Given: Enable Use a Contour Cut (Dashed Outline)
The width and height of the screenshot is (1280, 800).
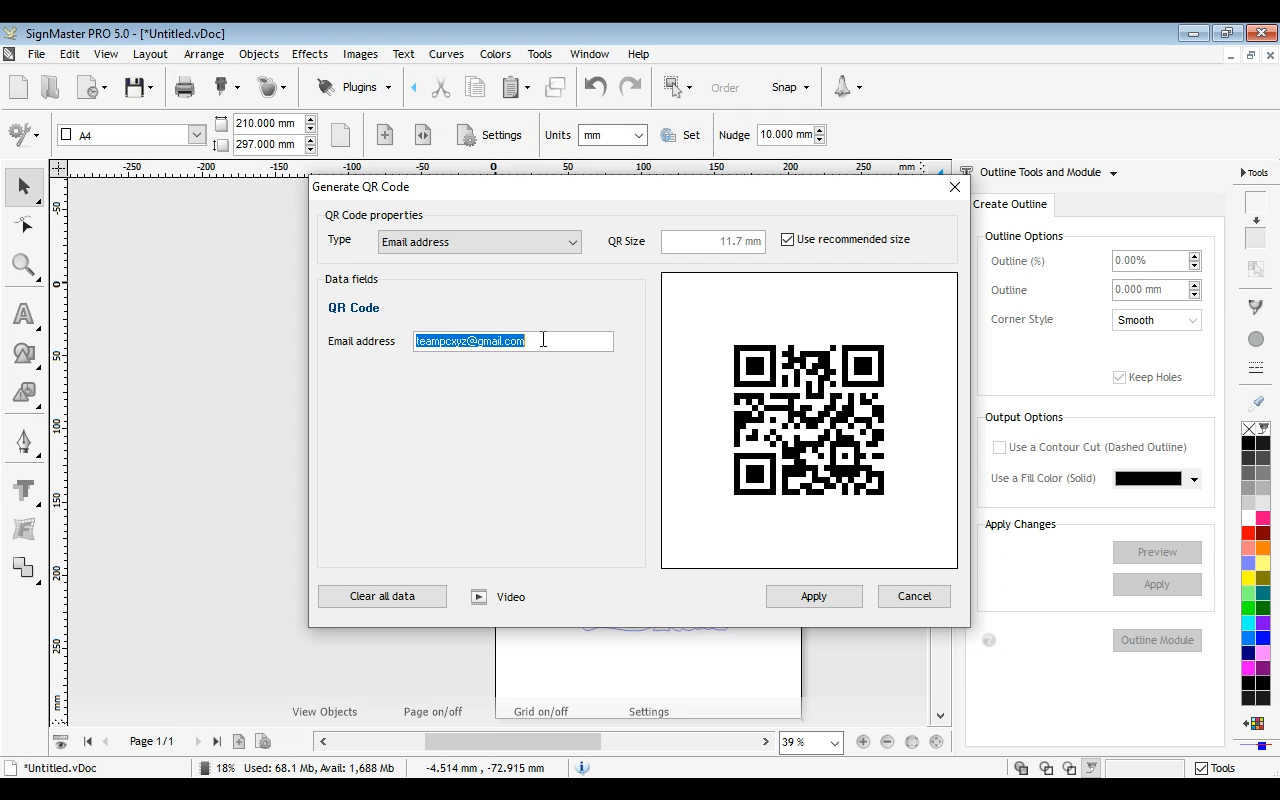Looking at the screenshot, I should (x=999, y=447).
